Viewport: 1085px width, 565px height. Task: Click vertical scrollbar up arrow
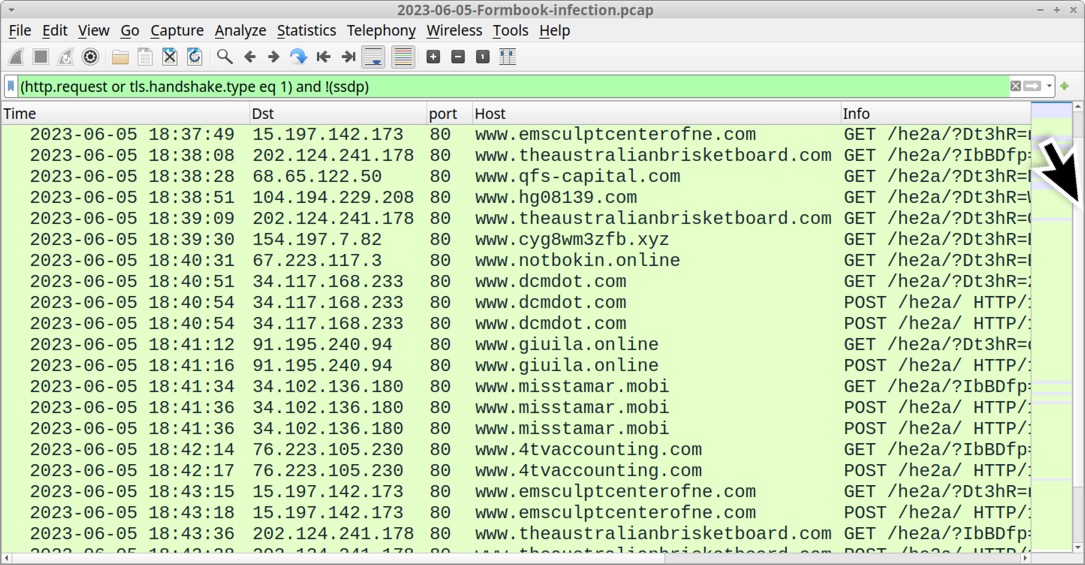pos(1078,108)
